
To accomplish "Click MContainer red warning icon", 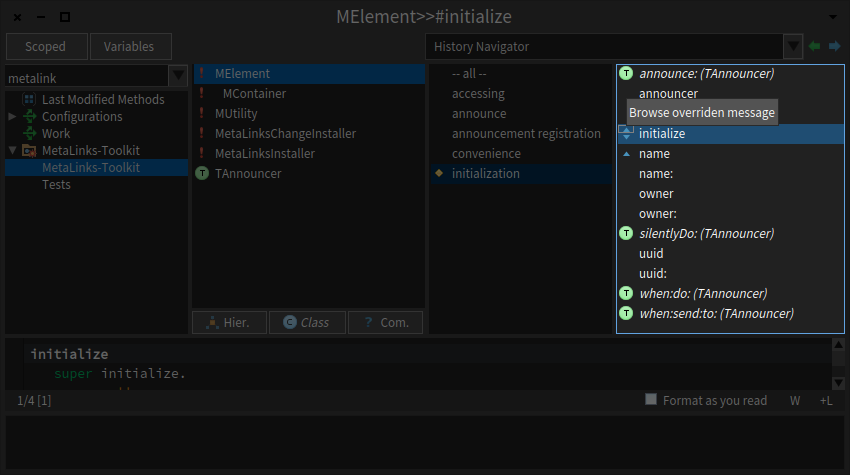I will tap(202, 93).
